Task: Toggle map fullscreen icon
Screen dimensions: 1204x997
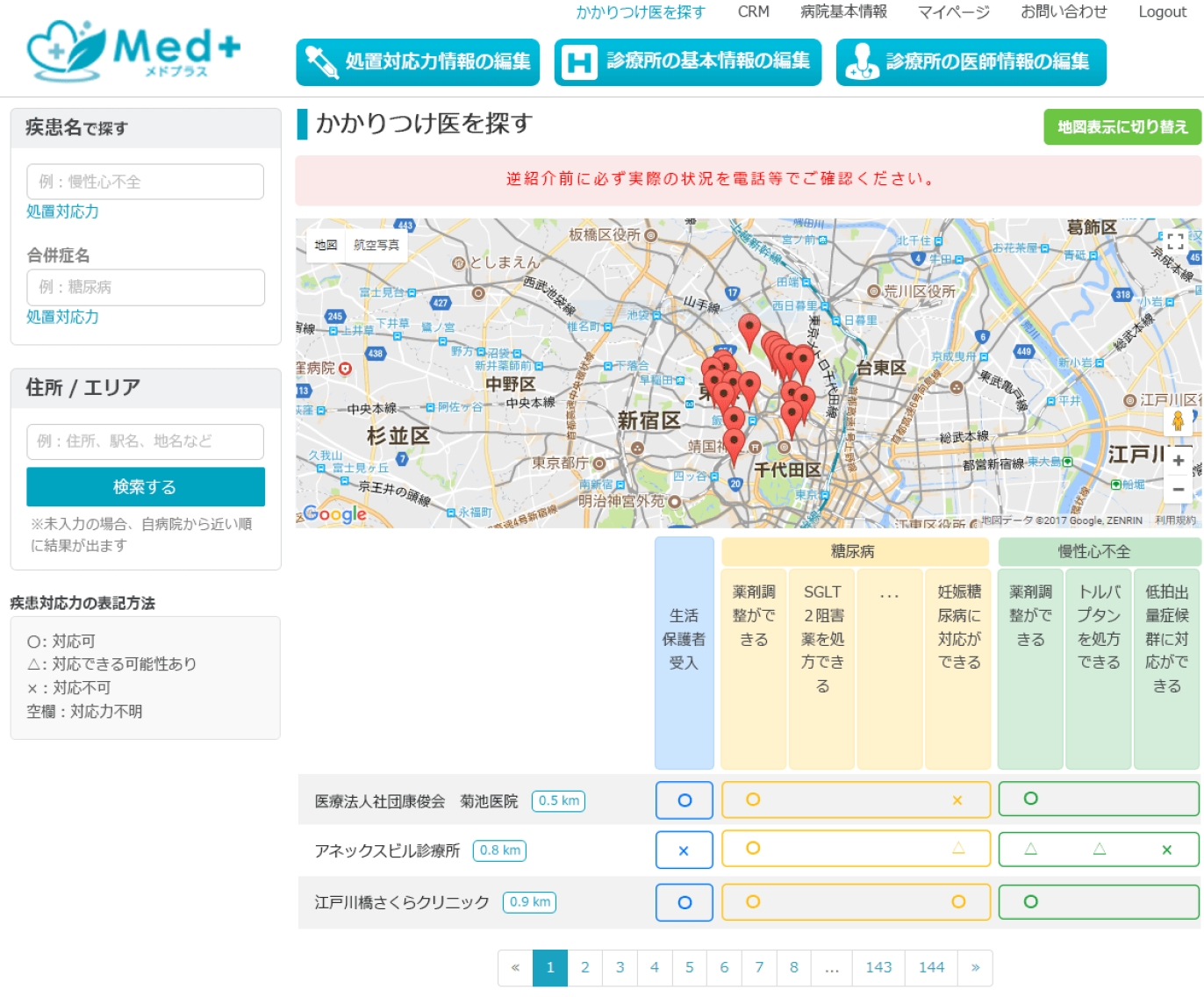Action: 1175,241
